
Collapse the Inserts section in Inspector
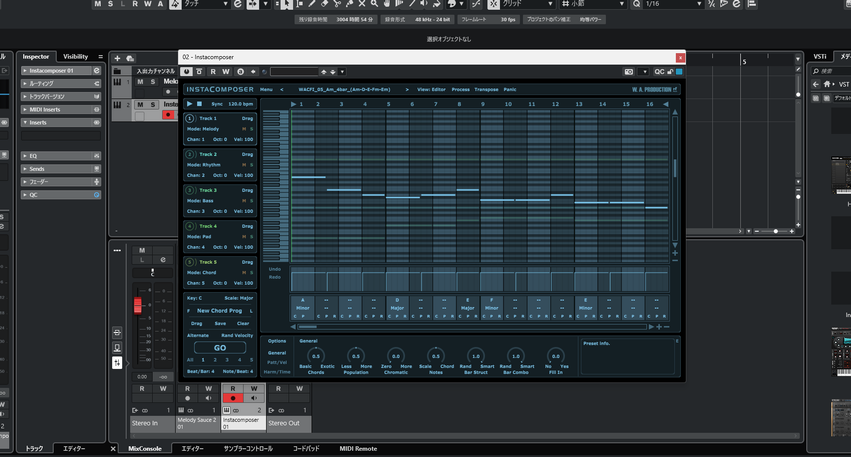point(60,123)
